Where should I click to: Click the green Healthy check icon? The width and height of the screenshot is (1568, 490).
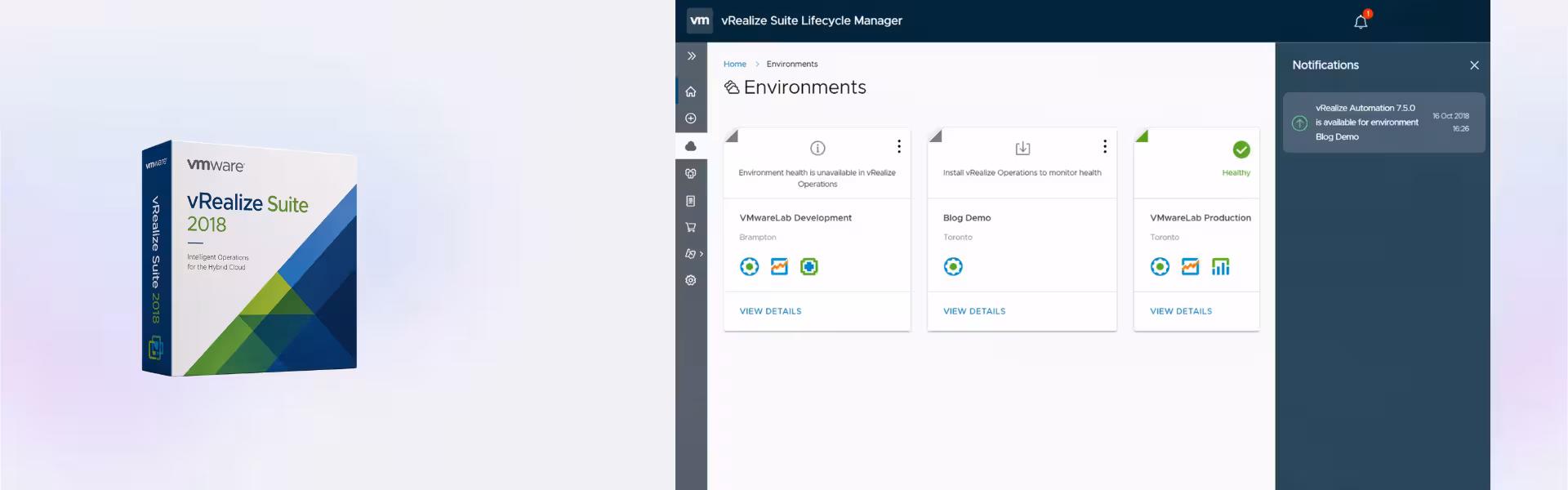coord(1241,149)
